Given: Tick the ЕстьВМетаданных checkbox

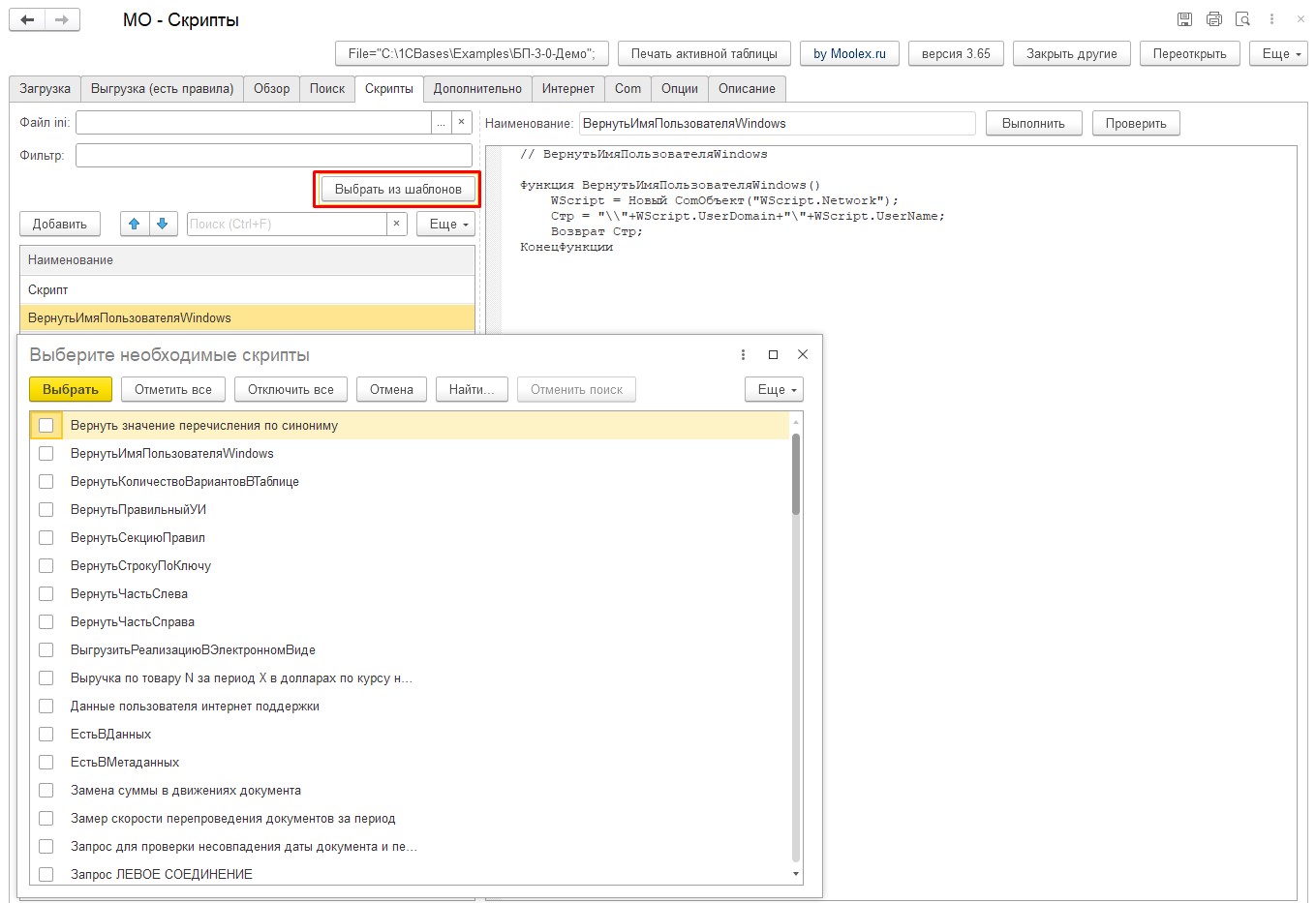Looking at the screenshot, I should click(46, 762).
